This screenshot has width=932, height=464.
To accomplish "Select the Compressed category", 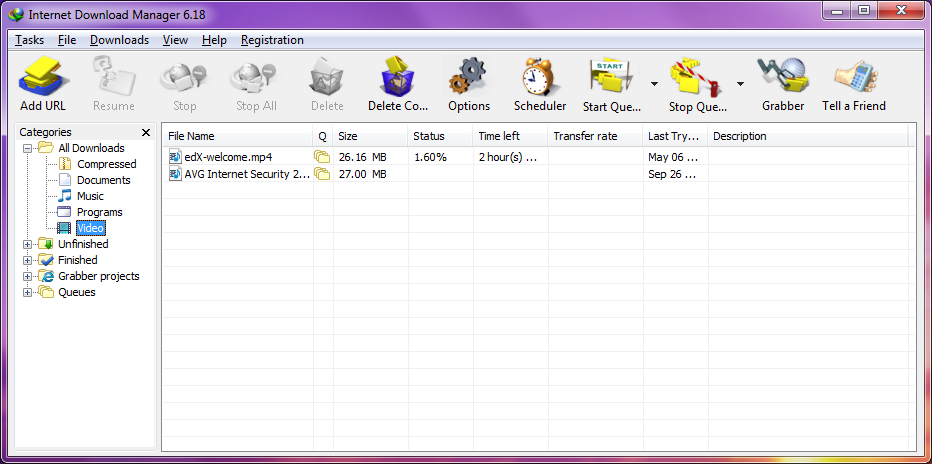I will point(106,164).
